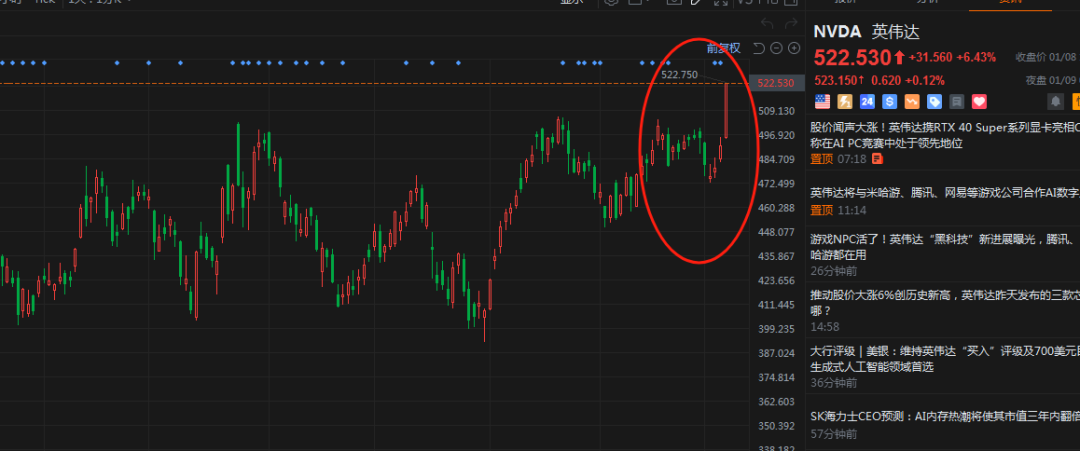Click the blue price tag icon
Image resolution: width=1080 pixels, height=451 pixels.
tap(934, 102)
